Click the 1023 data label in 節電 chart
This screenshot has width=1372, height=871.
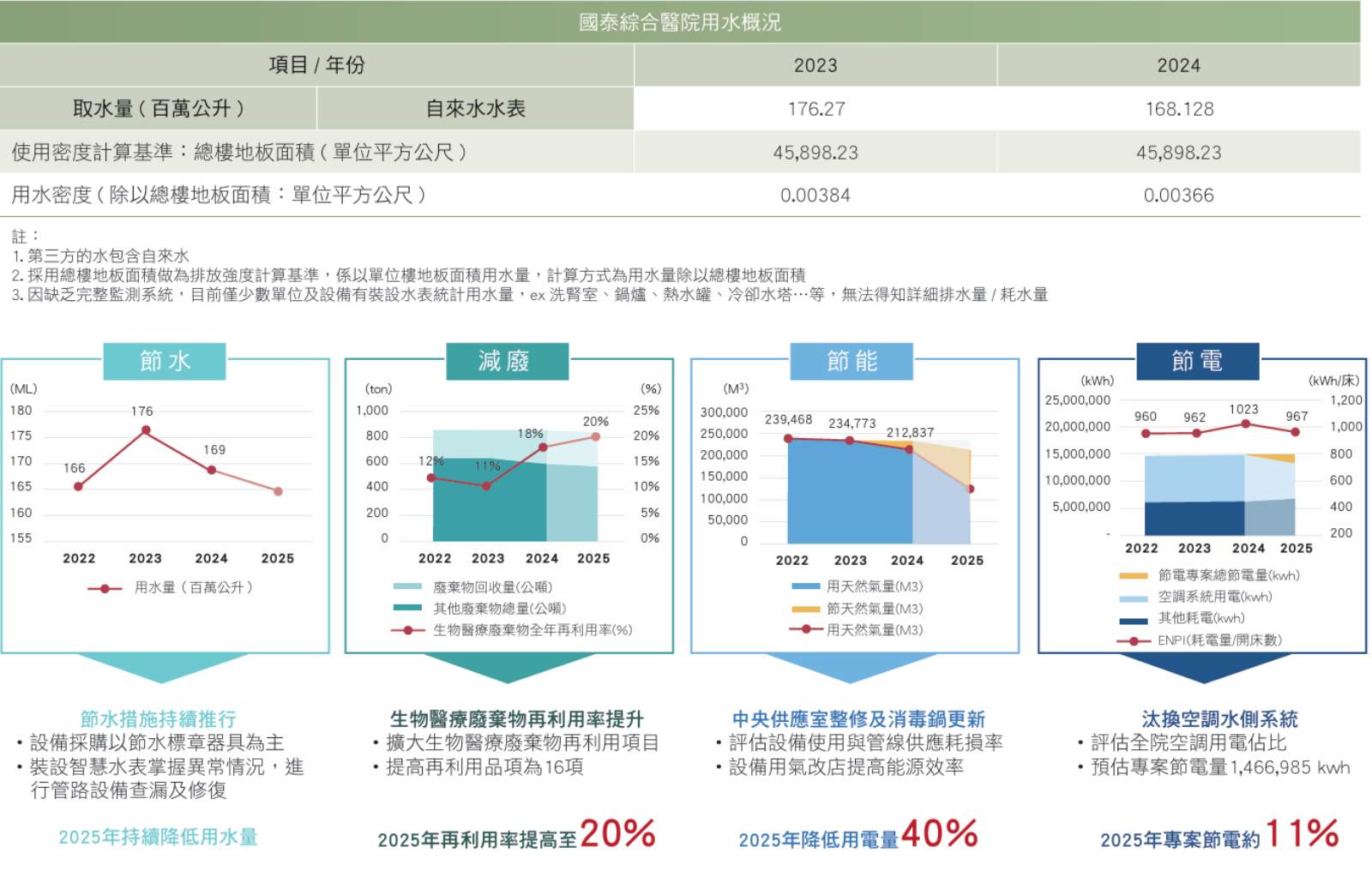[1244, 410]
